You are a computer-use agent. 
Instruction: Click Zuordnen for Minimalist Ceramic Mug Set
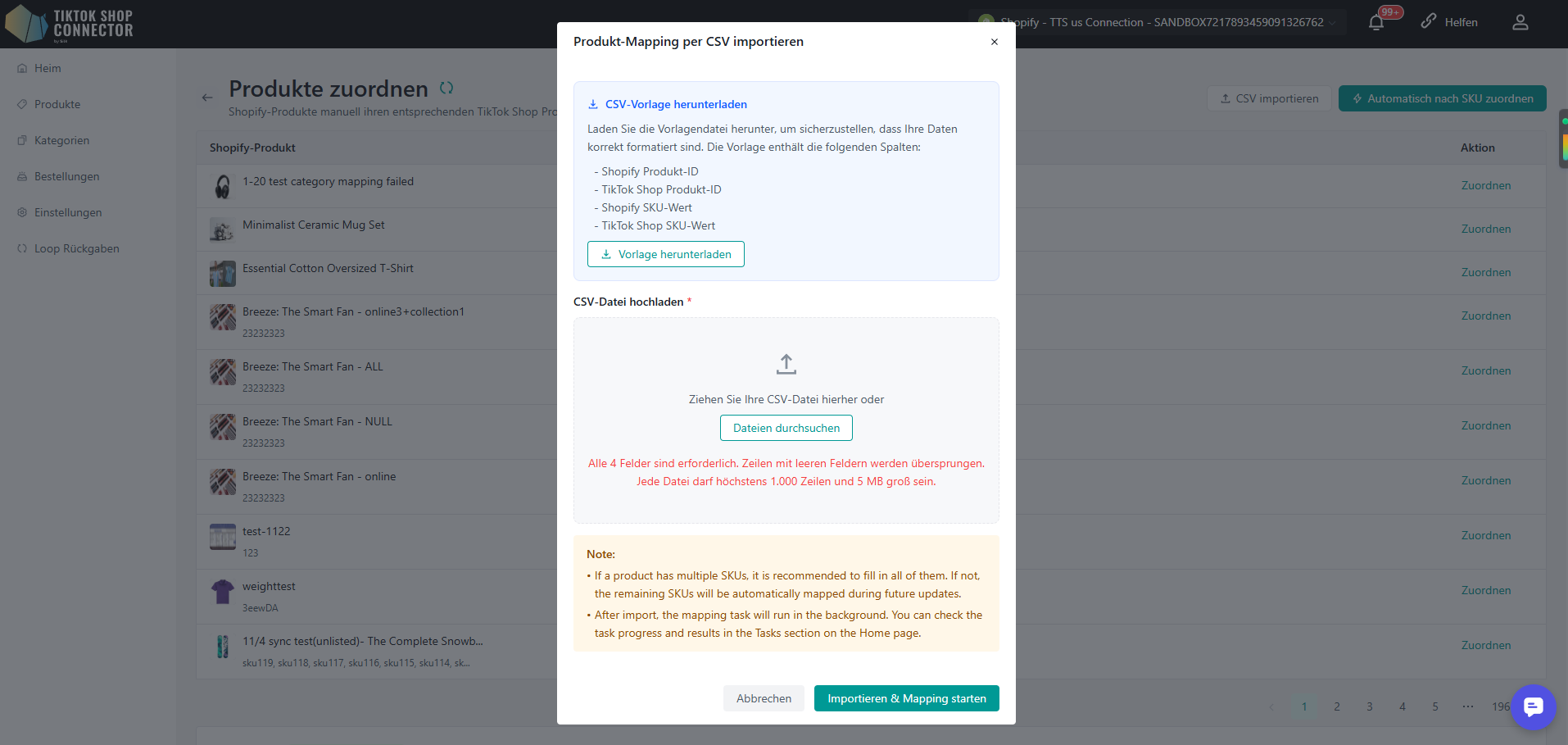coord(1485,229)
